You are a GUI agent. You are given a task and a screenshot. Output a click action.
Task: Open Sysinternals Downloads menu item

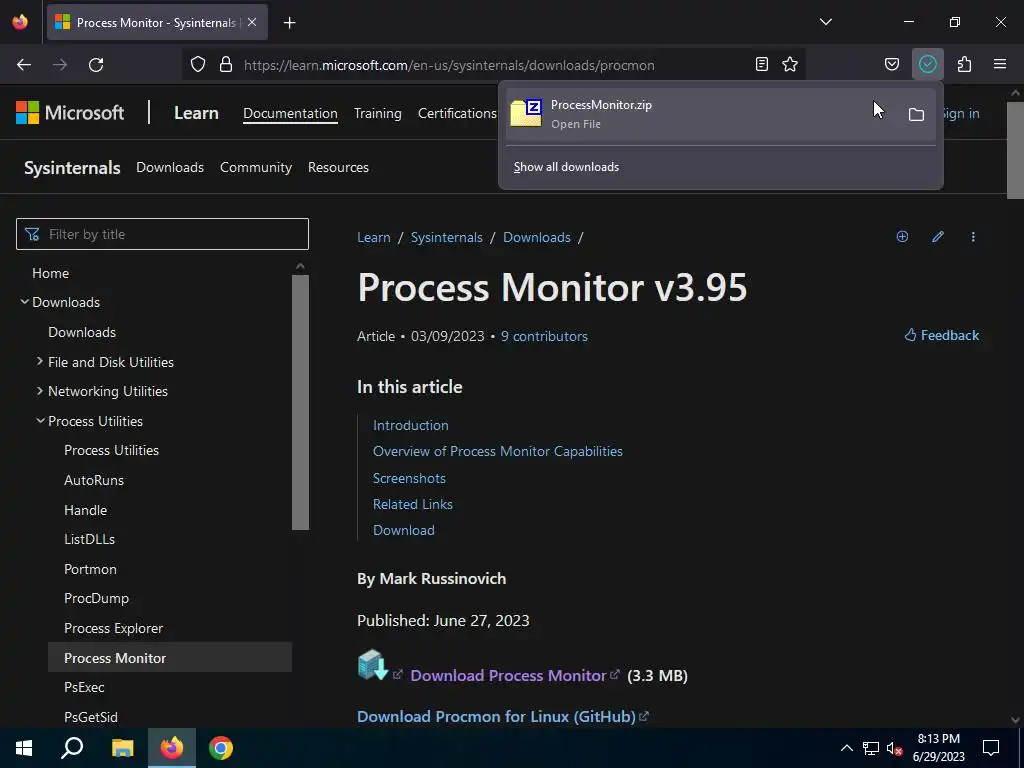tap(170, 167)
